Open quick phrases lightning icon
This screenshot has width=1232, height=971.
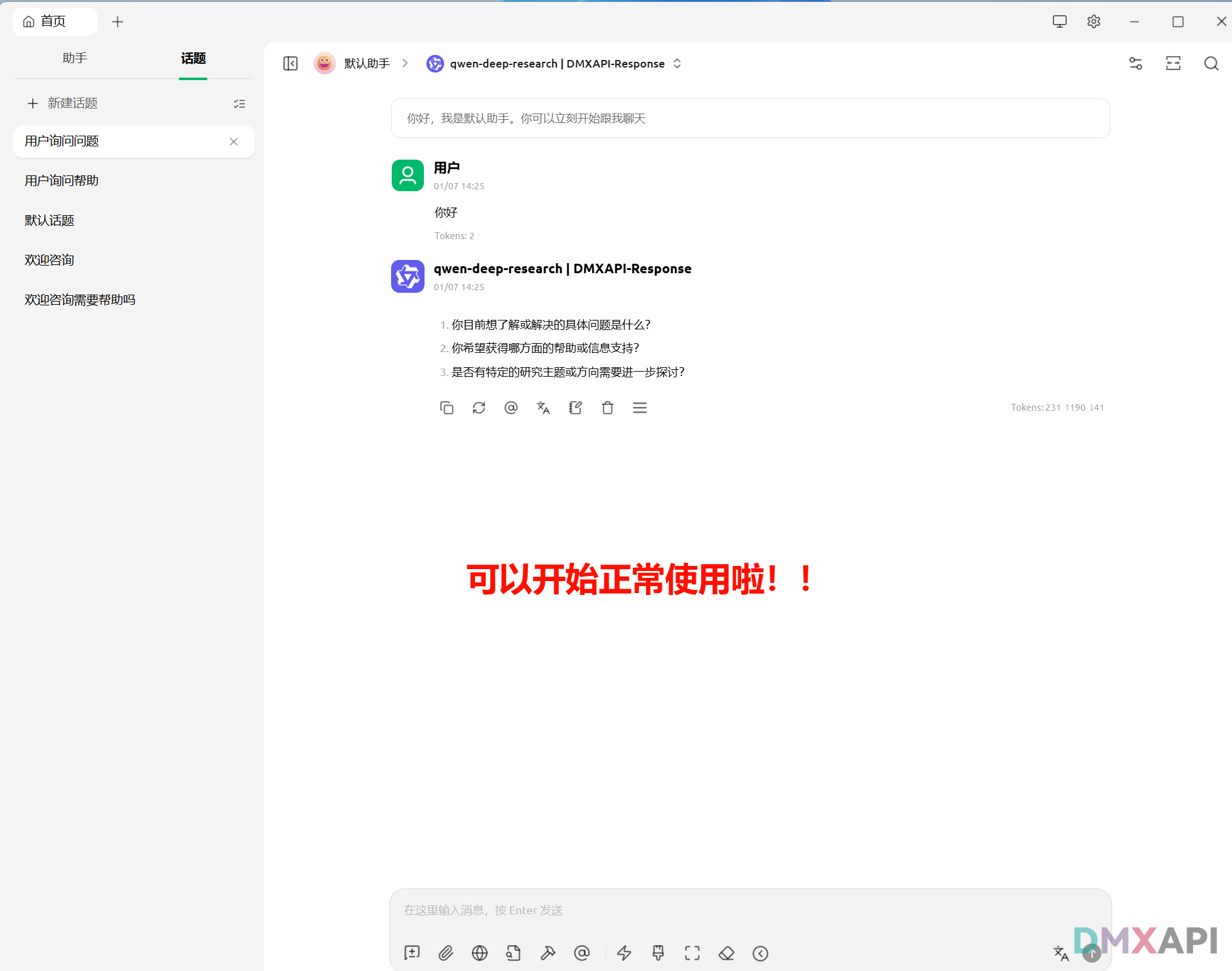point(624,953)
